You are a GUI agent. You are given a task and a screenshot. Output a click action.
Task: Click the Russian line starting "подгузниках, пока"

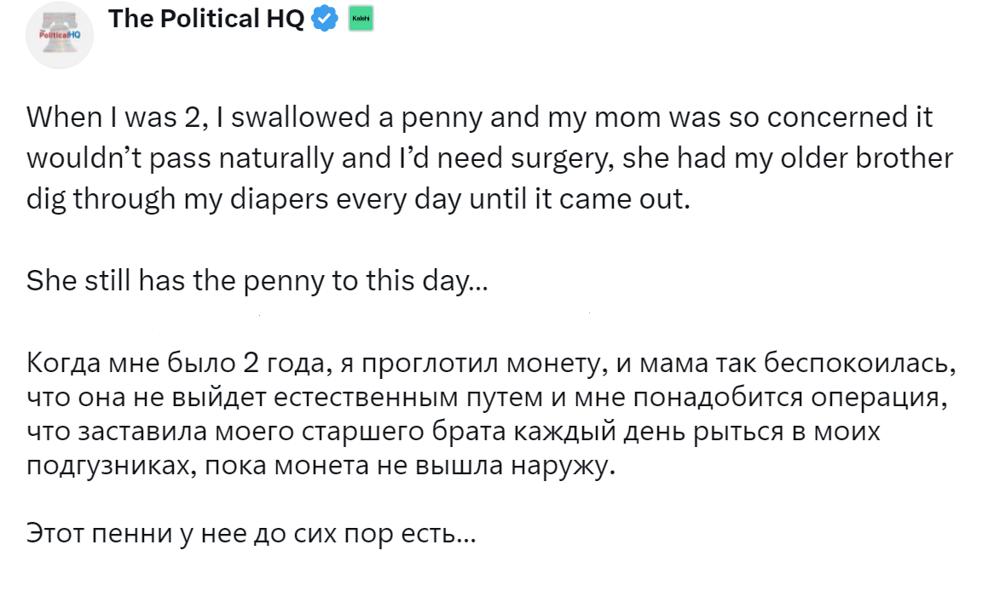[x=318, y=468]
